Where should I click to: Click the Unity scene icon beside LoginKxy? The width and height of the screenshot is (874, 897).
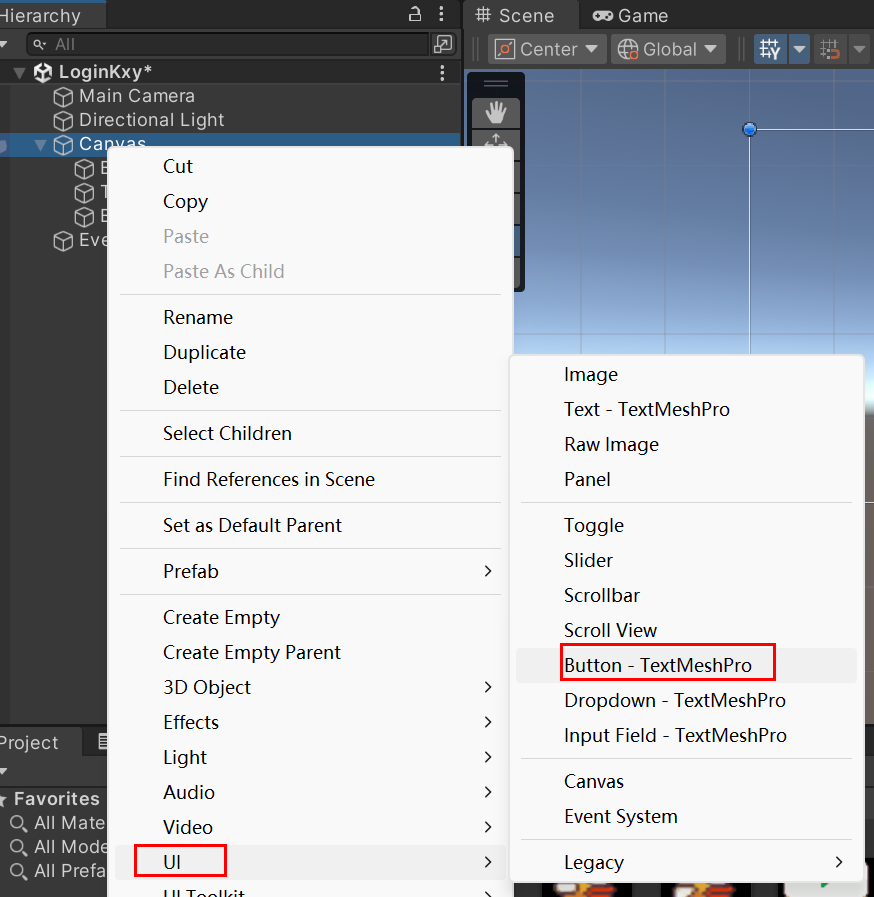click(43, 73)
